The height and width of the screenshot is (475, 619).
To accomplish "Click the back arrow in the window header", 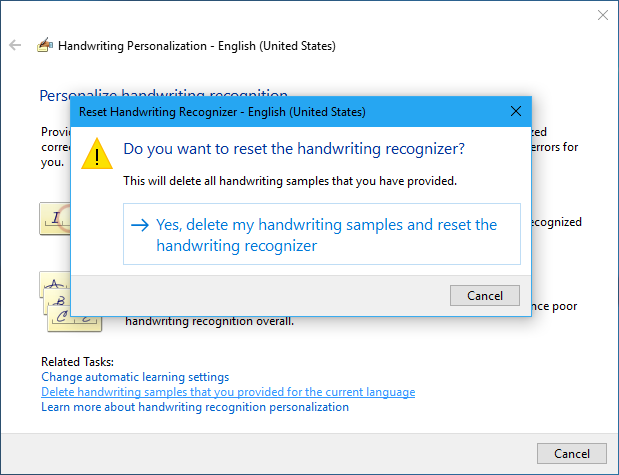I will tap(15, 46).
